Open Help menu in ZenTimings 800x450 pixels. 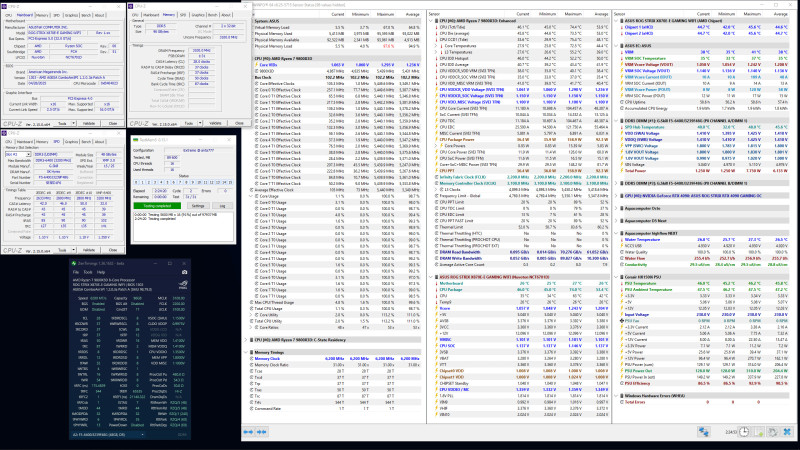pyautogui.click(x=101, y=272)
